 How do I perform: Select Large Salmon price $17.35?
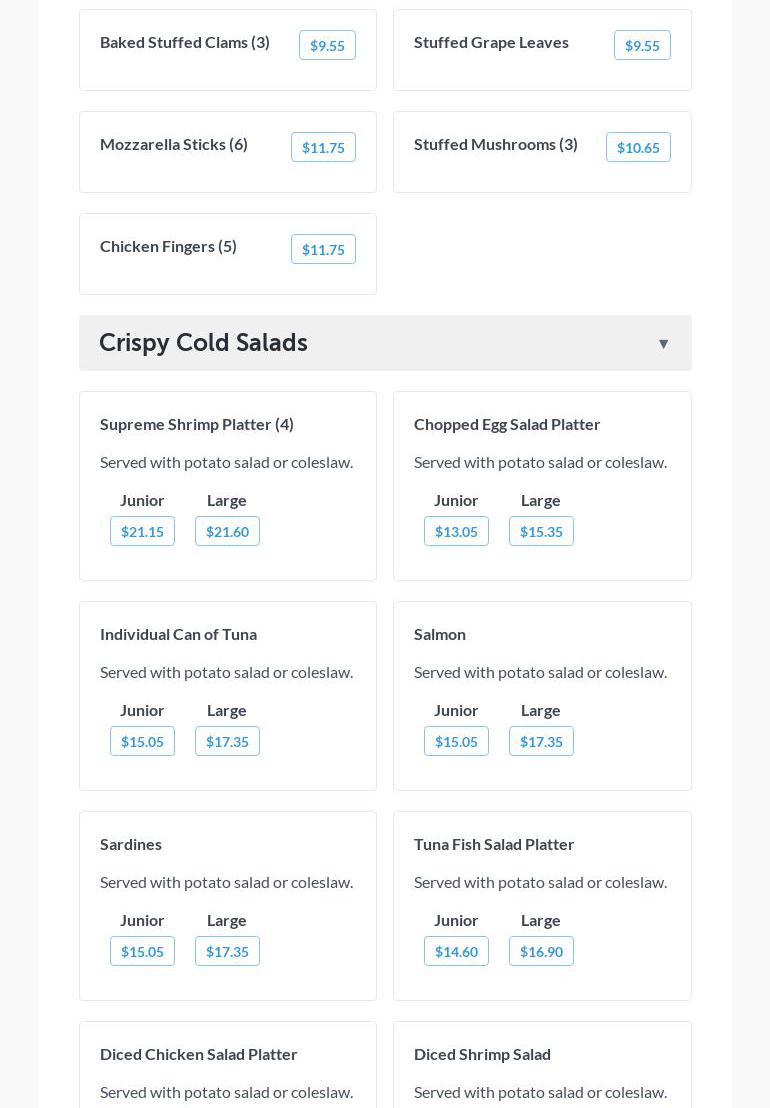coord(541,742)
